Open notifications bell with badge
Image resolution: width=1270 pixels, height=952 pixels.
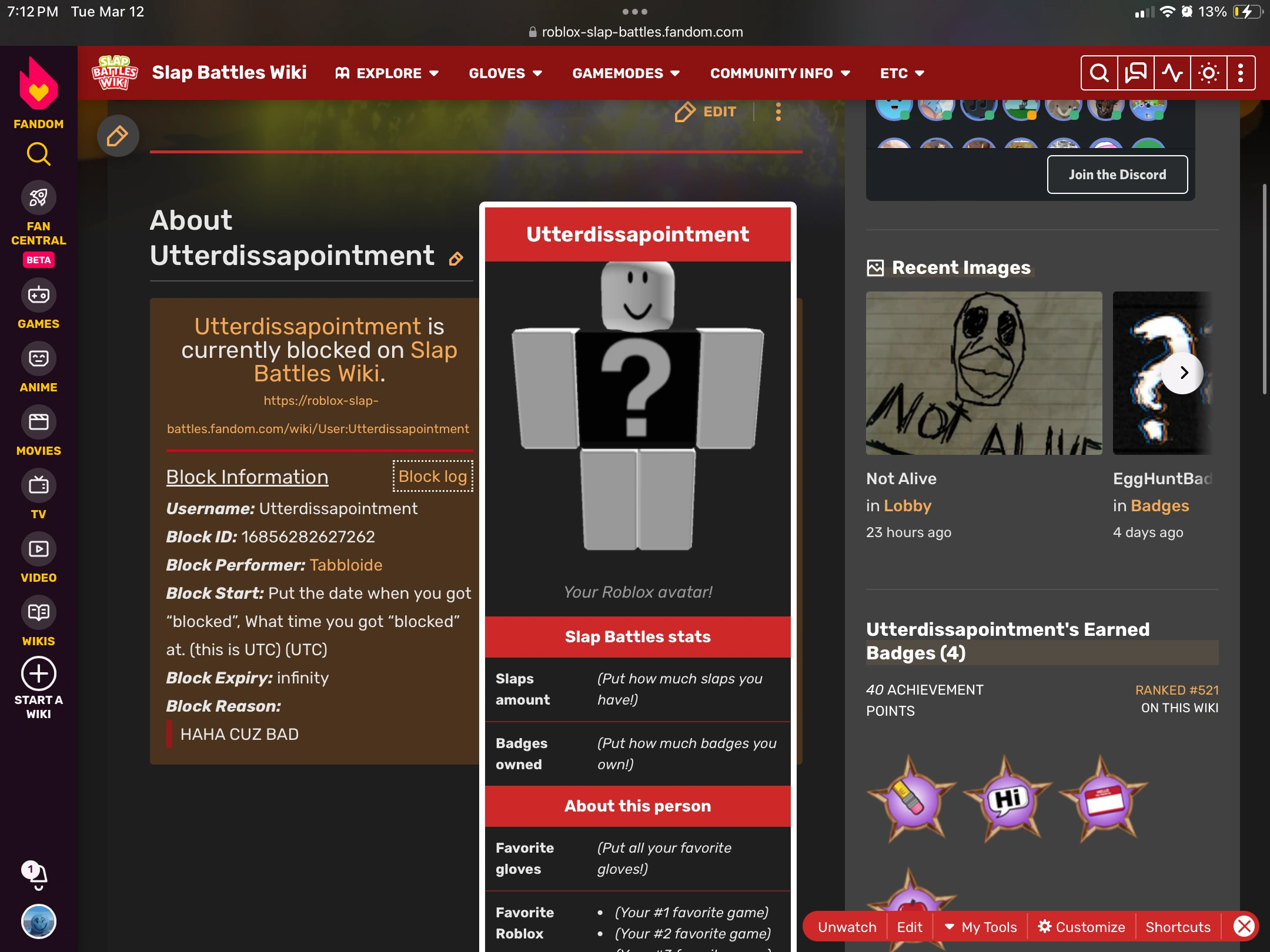click(37, 876)
